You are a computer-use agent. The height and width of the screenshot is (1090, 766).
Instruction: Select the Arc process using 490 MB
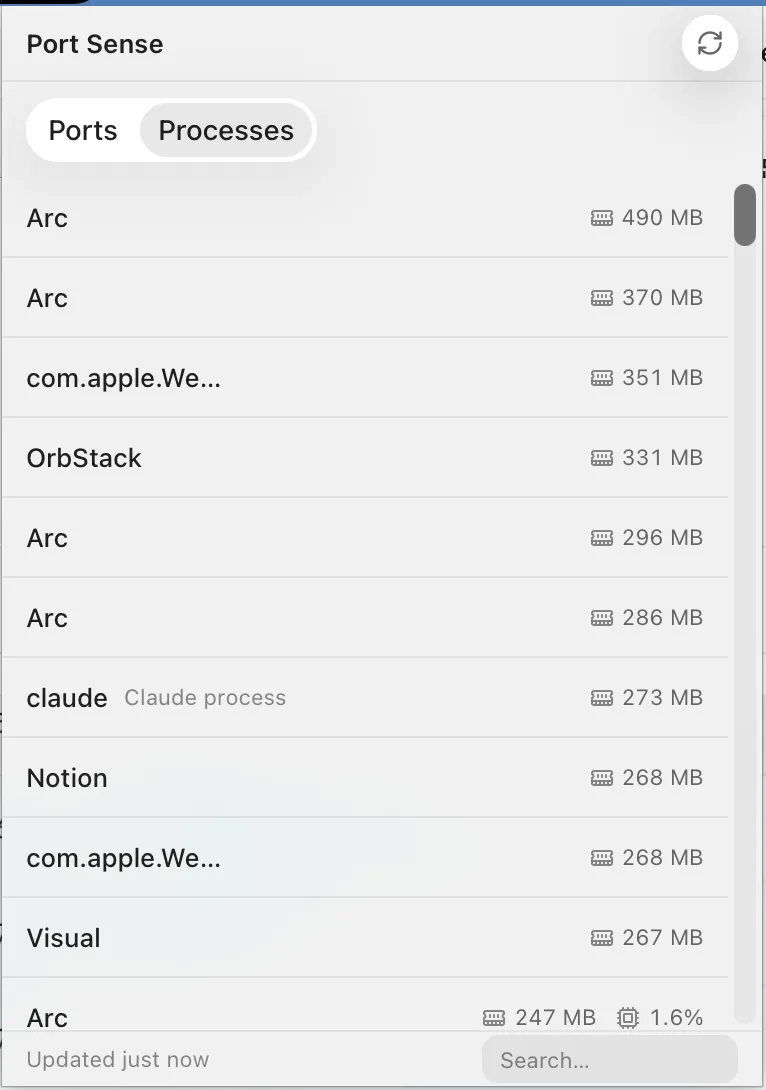point(365,218)
